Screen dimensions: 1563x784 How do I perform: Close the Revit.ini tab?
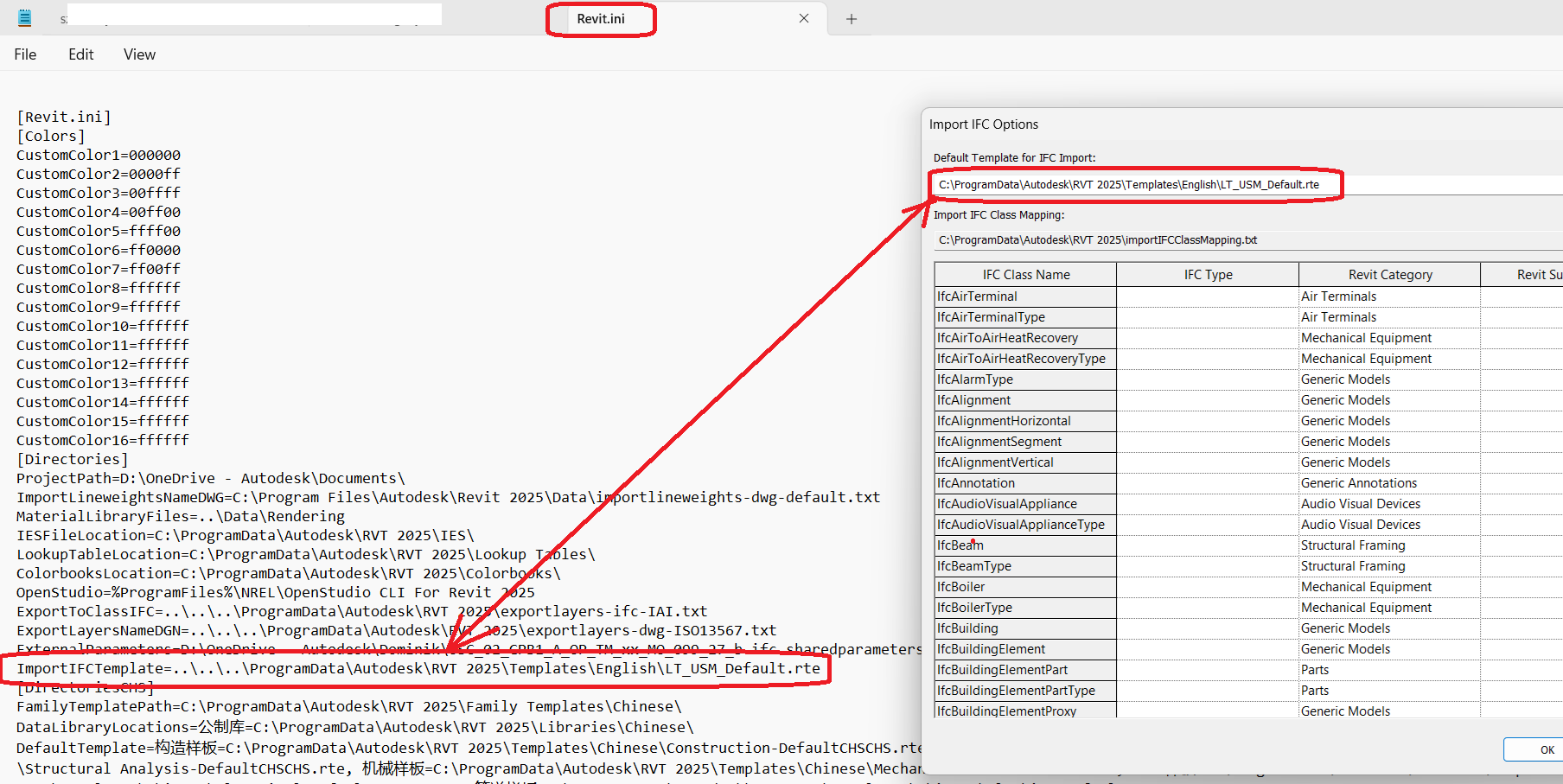coord(803,18)
